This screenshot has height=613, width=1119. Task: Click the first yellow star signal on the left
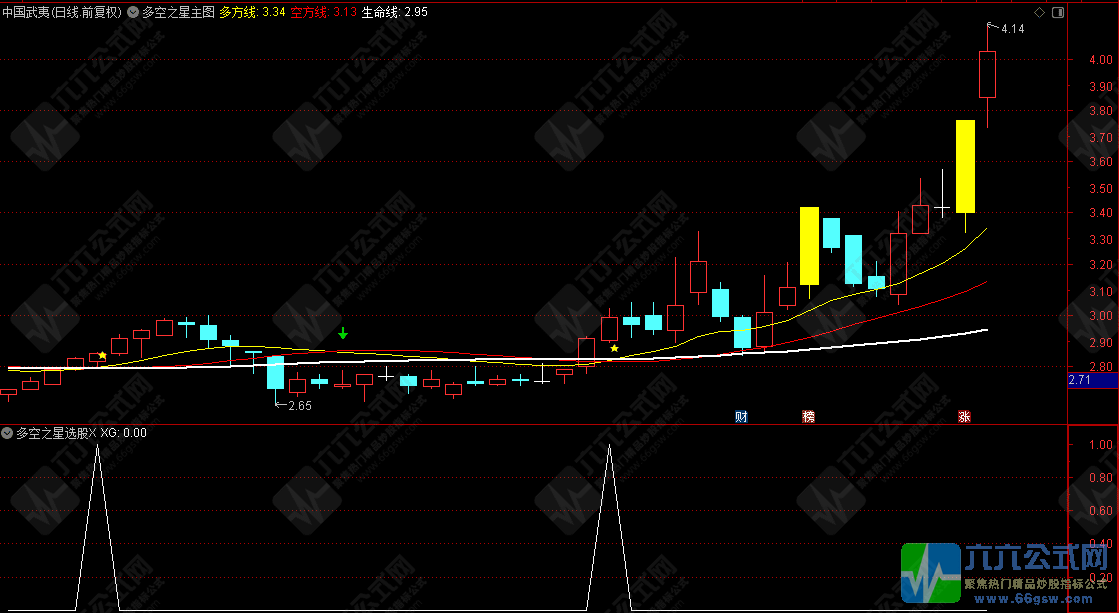pos(102,355)
